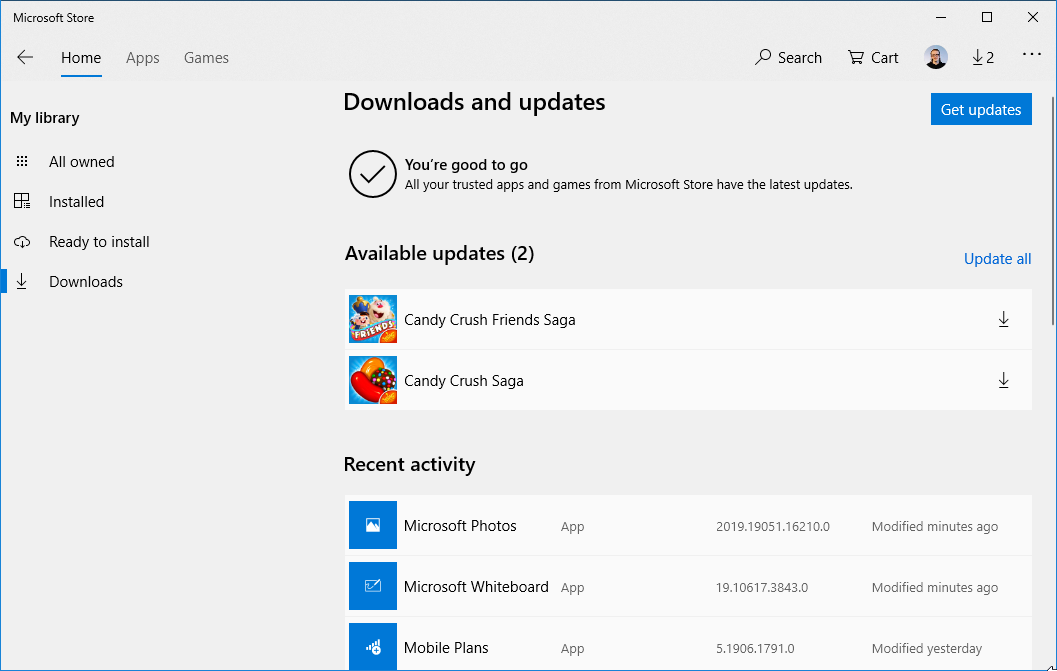Open the Microsoft Photos activity entry
The width and height of the screenshot is (1057, 671).
(x=688, y=525)
